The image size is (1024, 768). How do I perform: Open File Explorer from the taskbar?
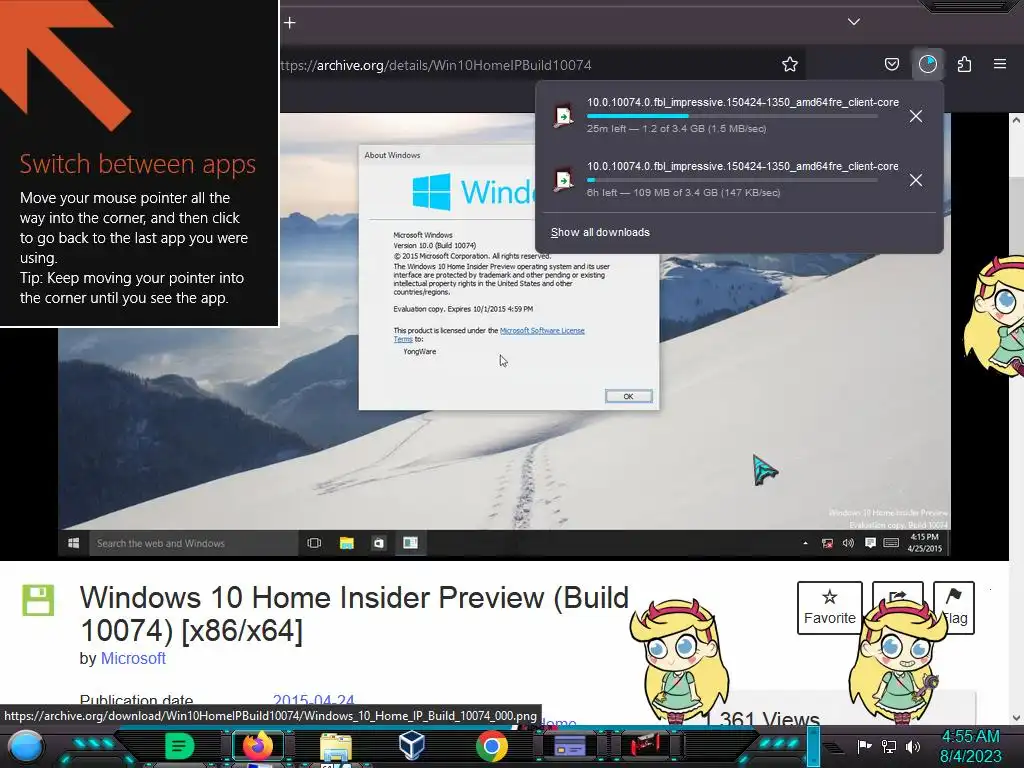(336, 748)
